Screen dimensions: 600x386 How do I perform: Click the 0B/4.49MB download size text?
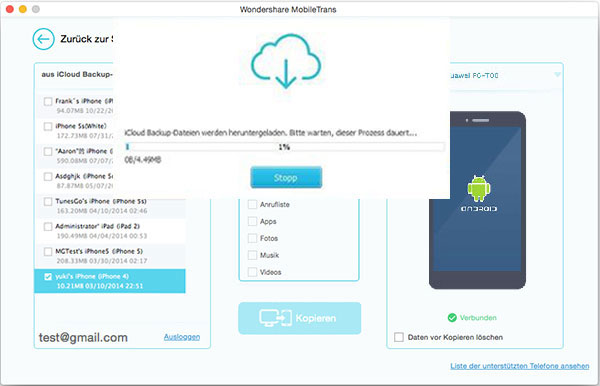click(x=143, y=160)
